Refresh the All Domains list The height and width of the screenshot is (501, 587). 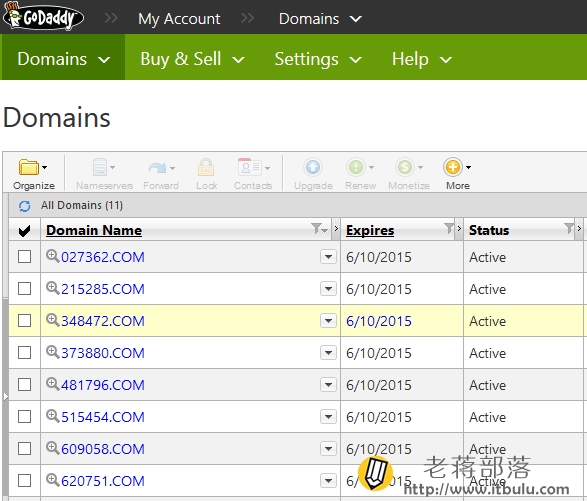pyautogui.click(x=25, y=206)
